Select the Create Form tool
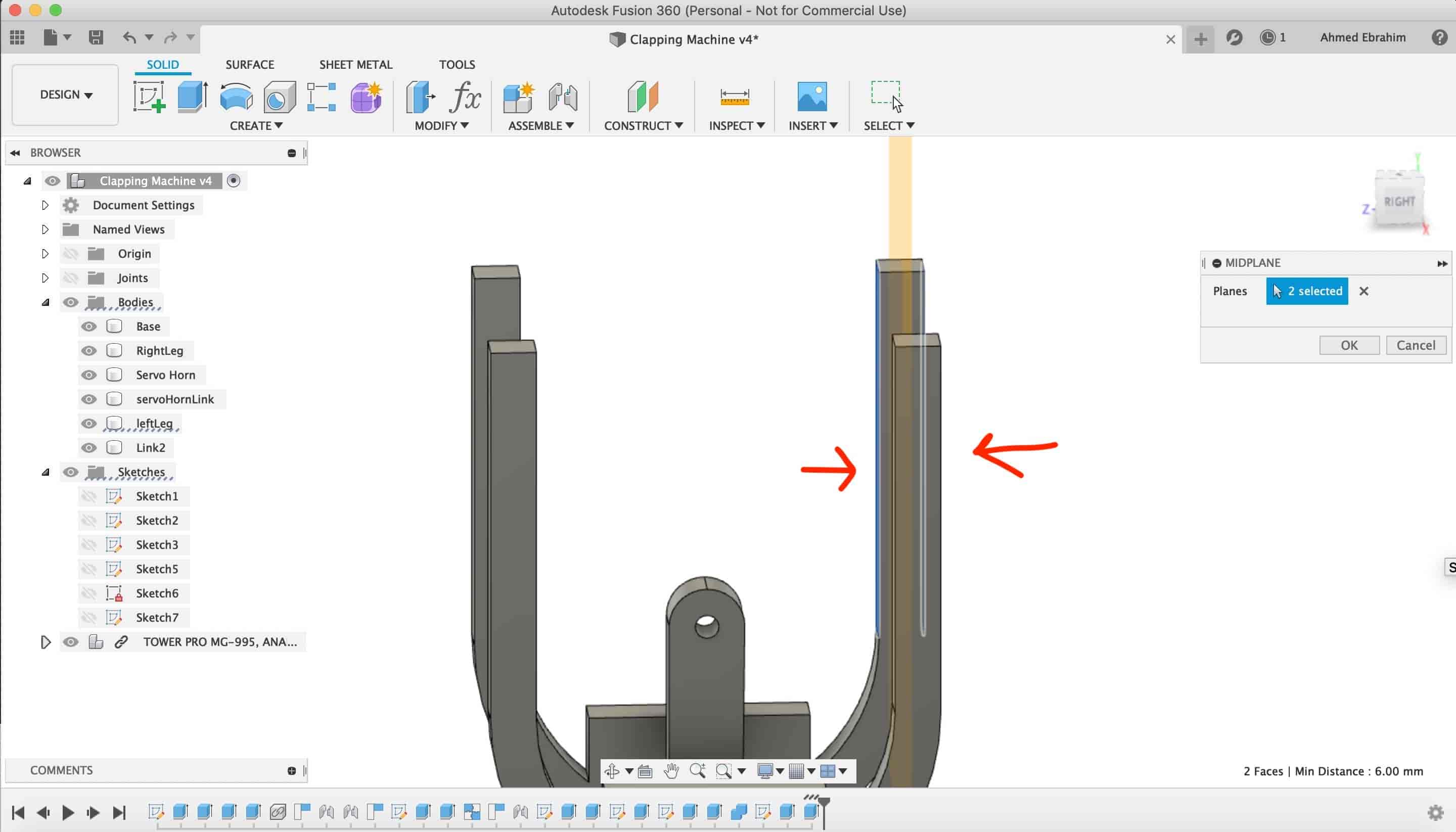 (366, 97)
